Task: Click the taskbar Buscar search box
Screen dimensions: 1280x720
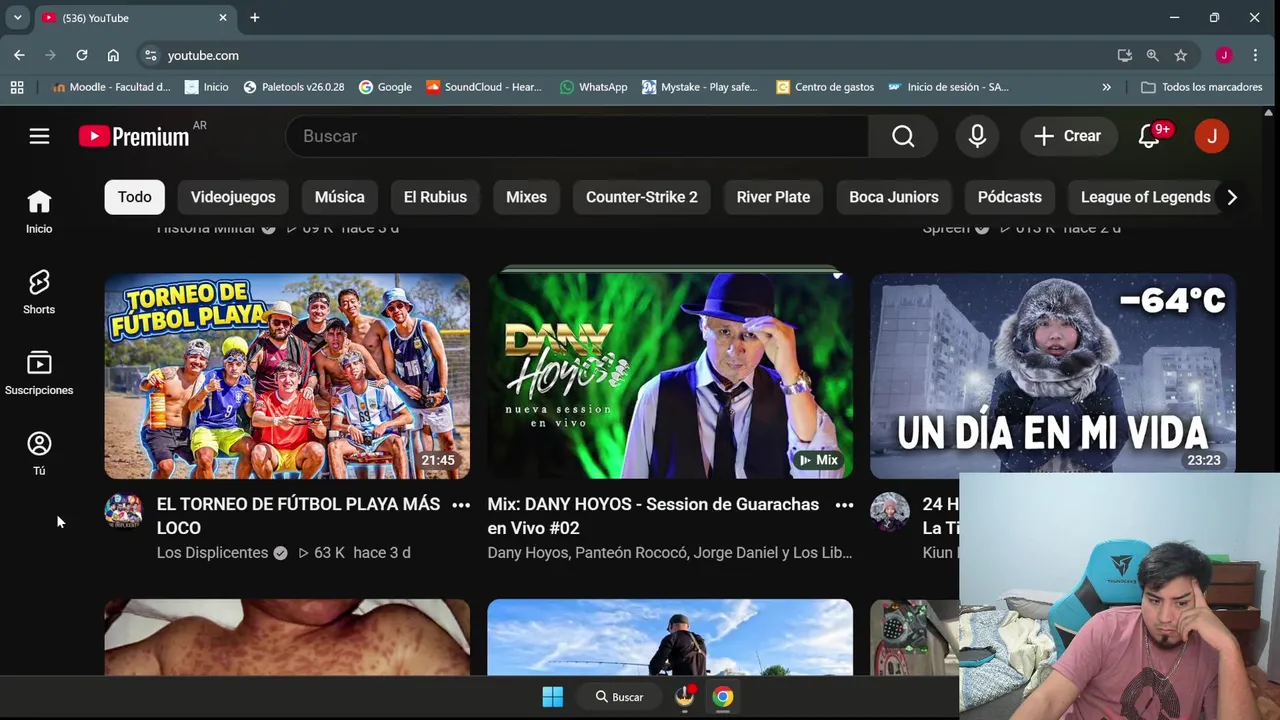Action: pos(620,697)
